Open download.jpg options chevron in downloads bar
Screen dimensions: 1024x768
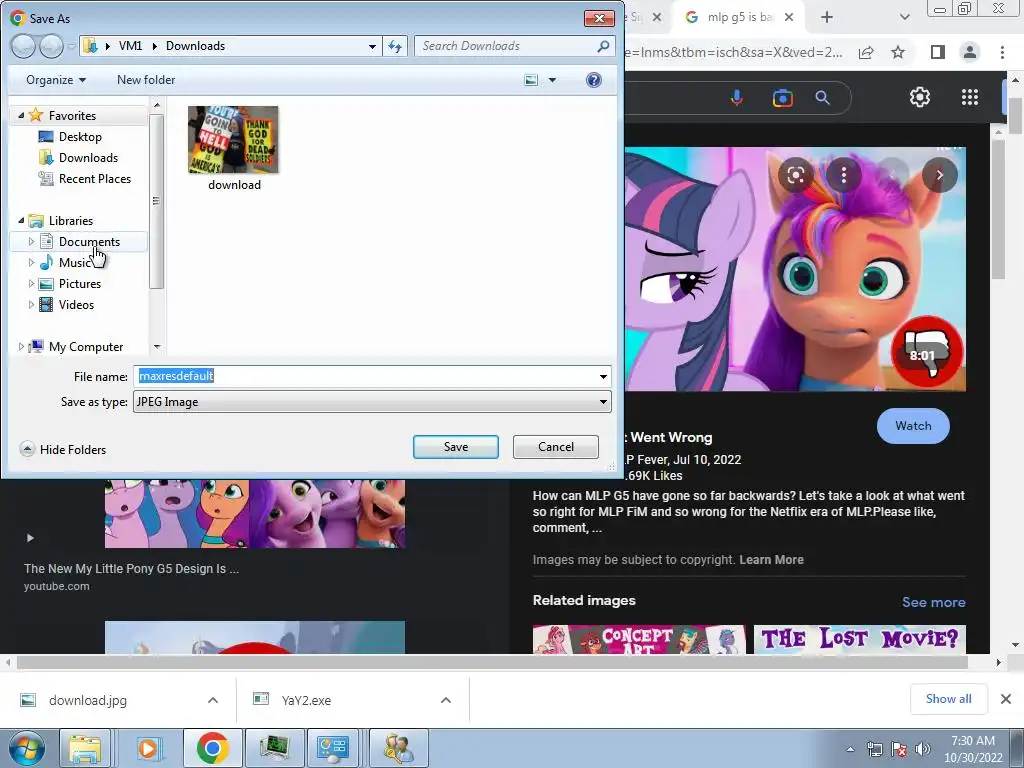213,700
